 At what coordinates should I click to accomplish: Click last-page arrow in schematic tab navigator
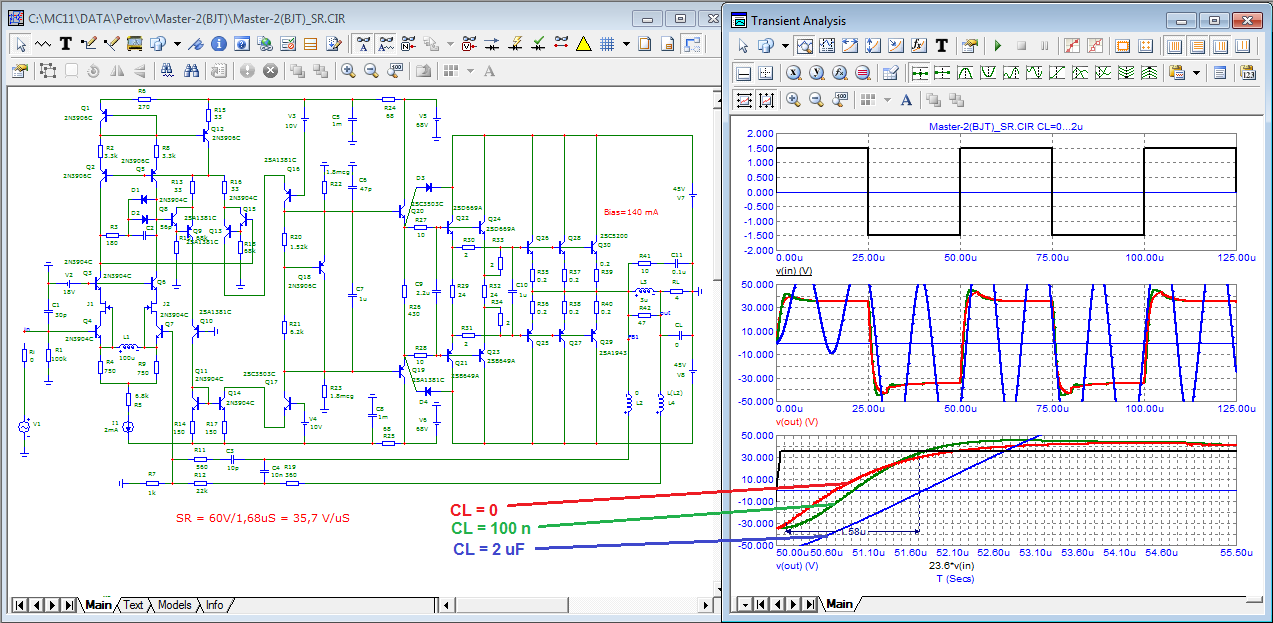point(68,605)
